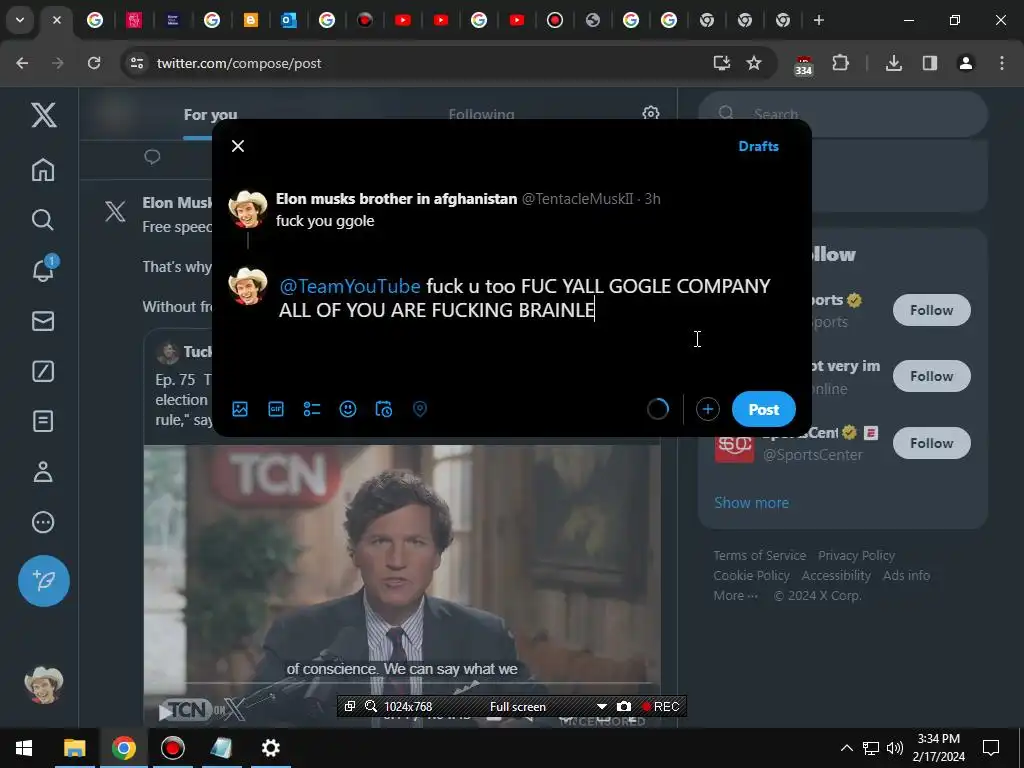Switch to the Following tab
The height and width of the screenshot is (768, 1024).
(x=481, y=115)
